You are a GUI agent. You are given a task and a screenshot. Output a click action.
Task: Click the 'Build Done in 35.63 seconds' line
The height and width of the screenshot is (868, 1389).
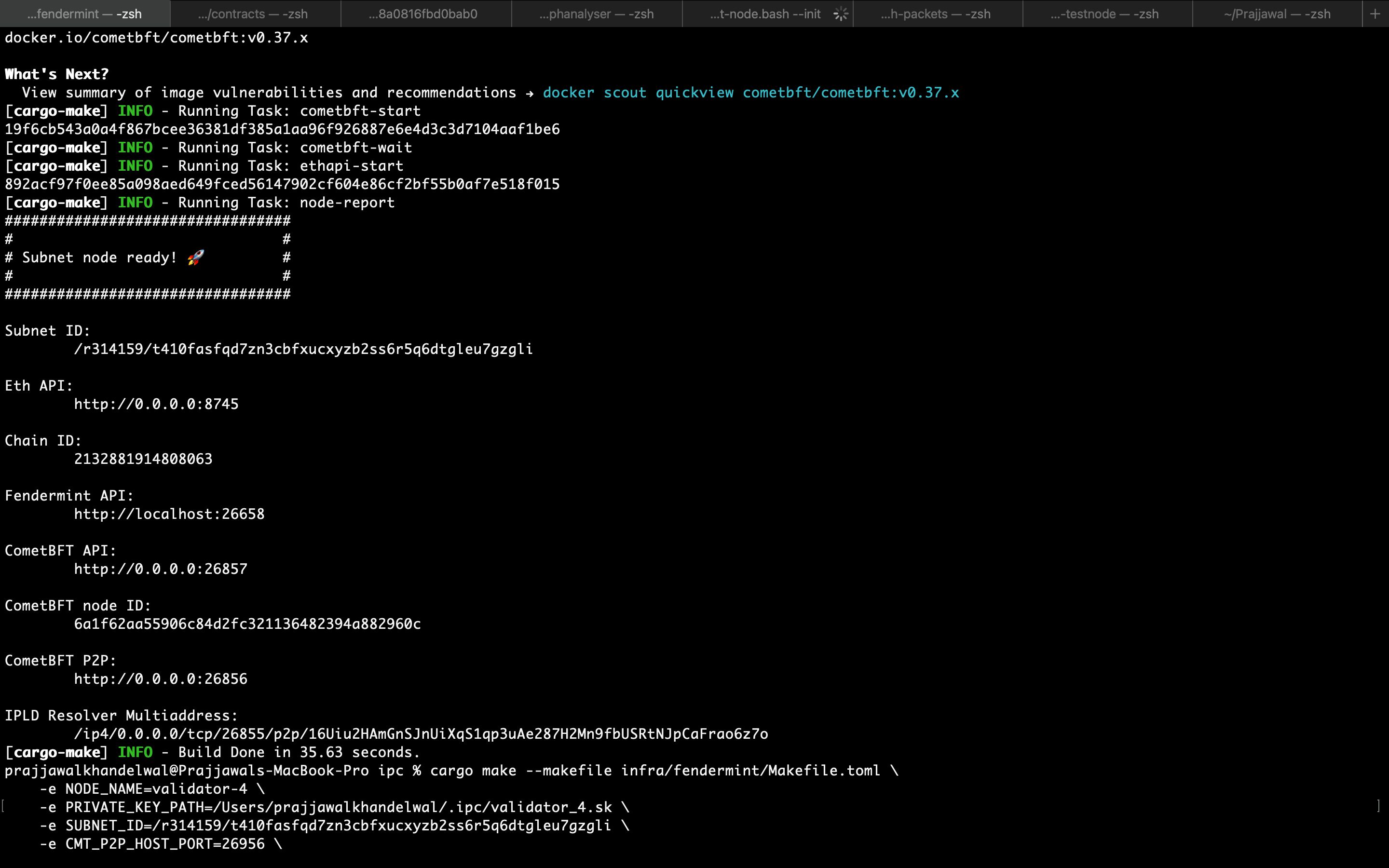(x=212, y=753)
